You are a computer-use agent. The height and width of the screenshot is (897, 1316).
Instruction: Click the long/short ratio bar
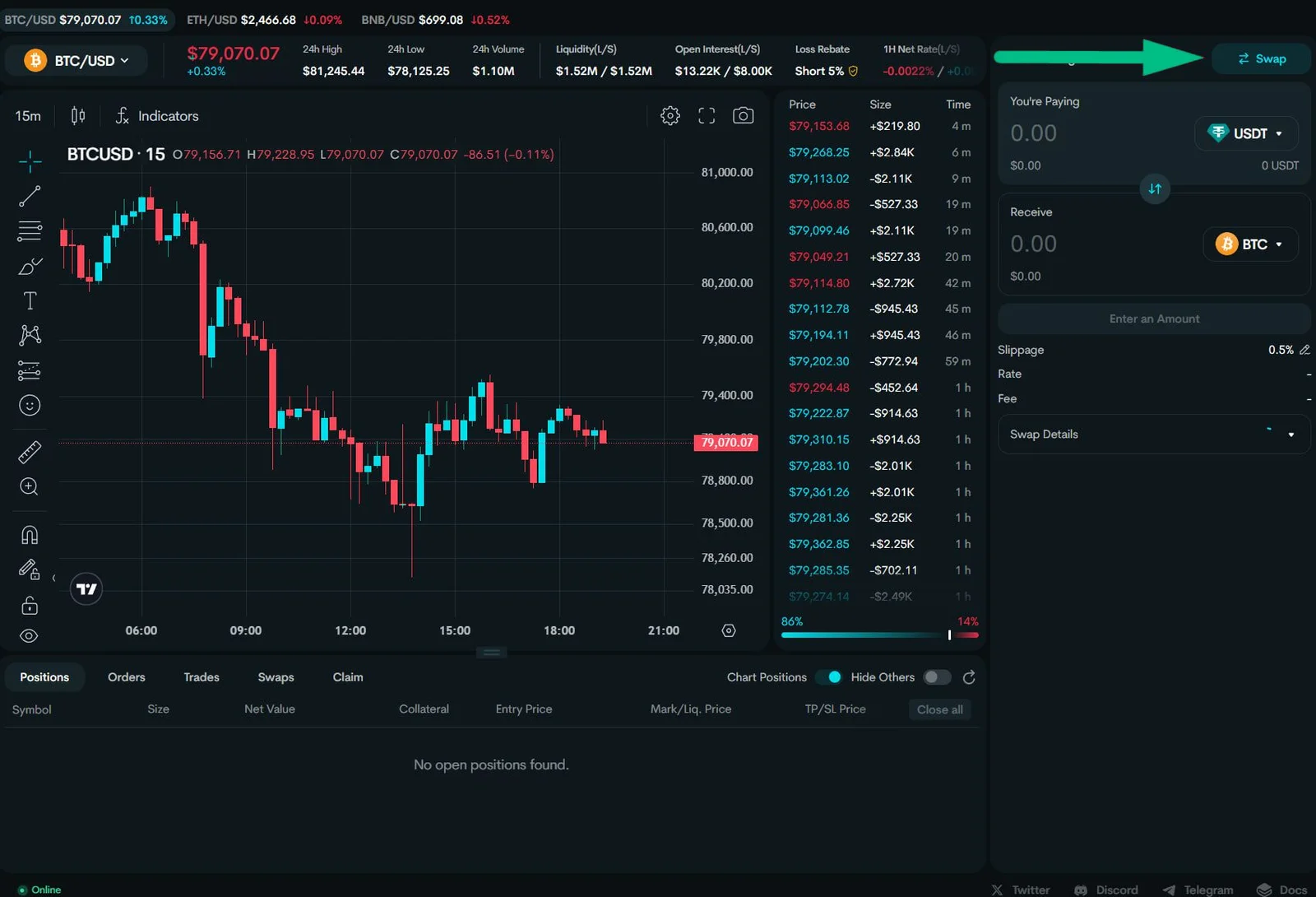click(880, 635)
